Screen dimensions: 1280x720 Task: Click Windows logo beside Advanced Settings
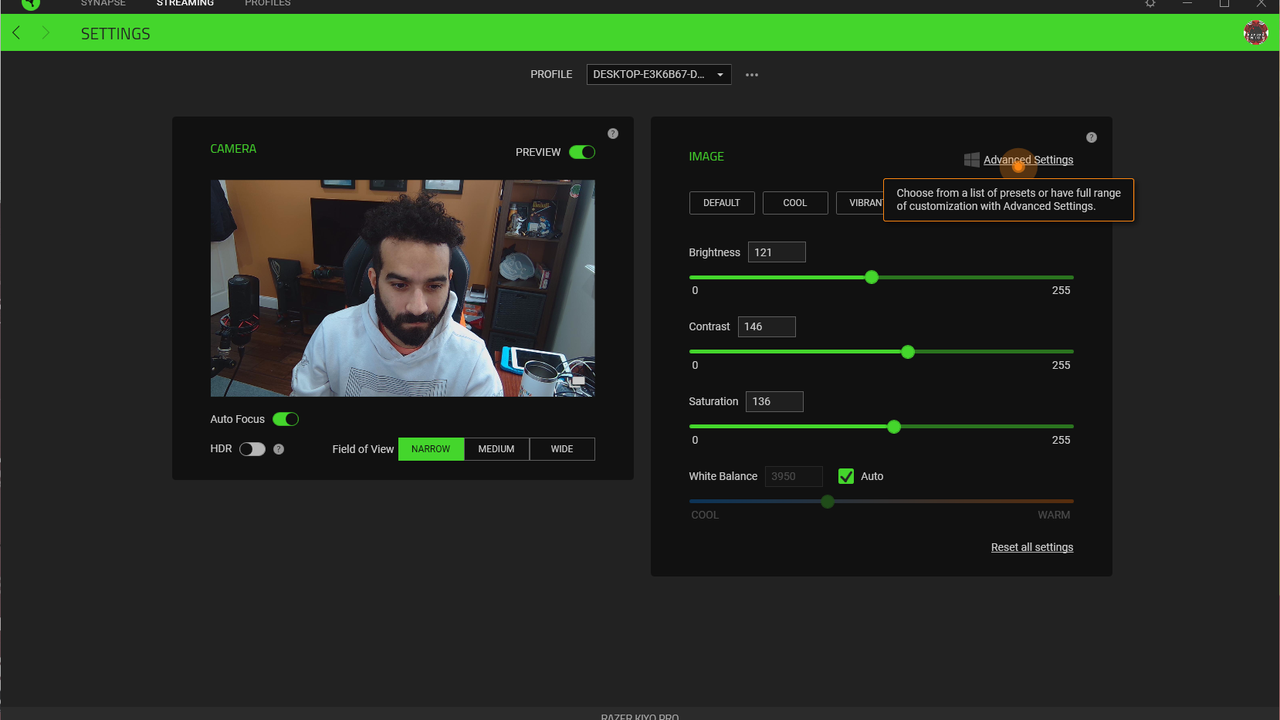click(x=971, y=160)
